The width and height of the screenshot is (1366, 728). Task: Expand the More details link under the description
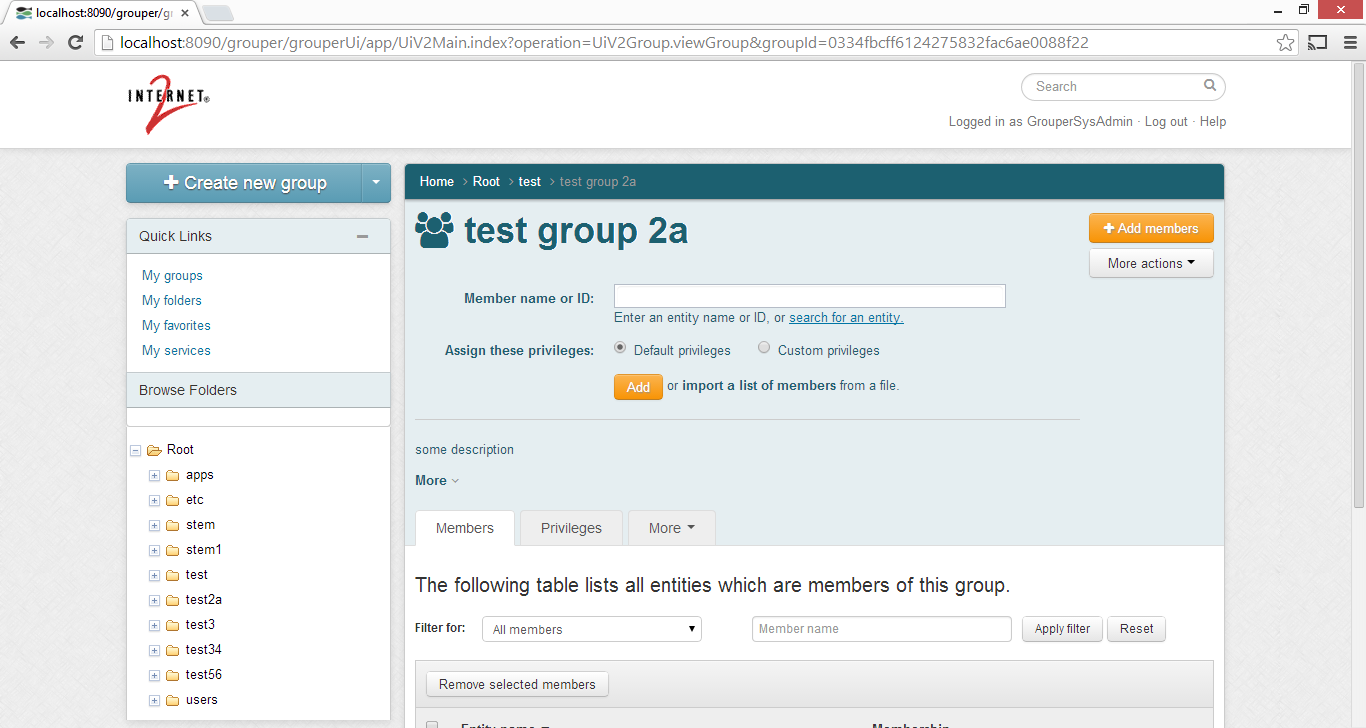[x=437, y=480]
